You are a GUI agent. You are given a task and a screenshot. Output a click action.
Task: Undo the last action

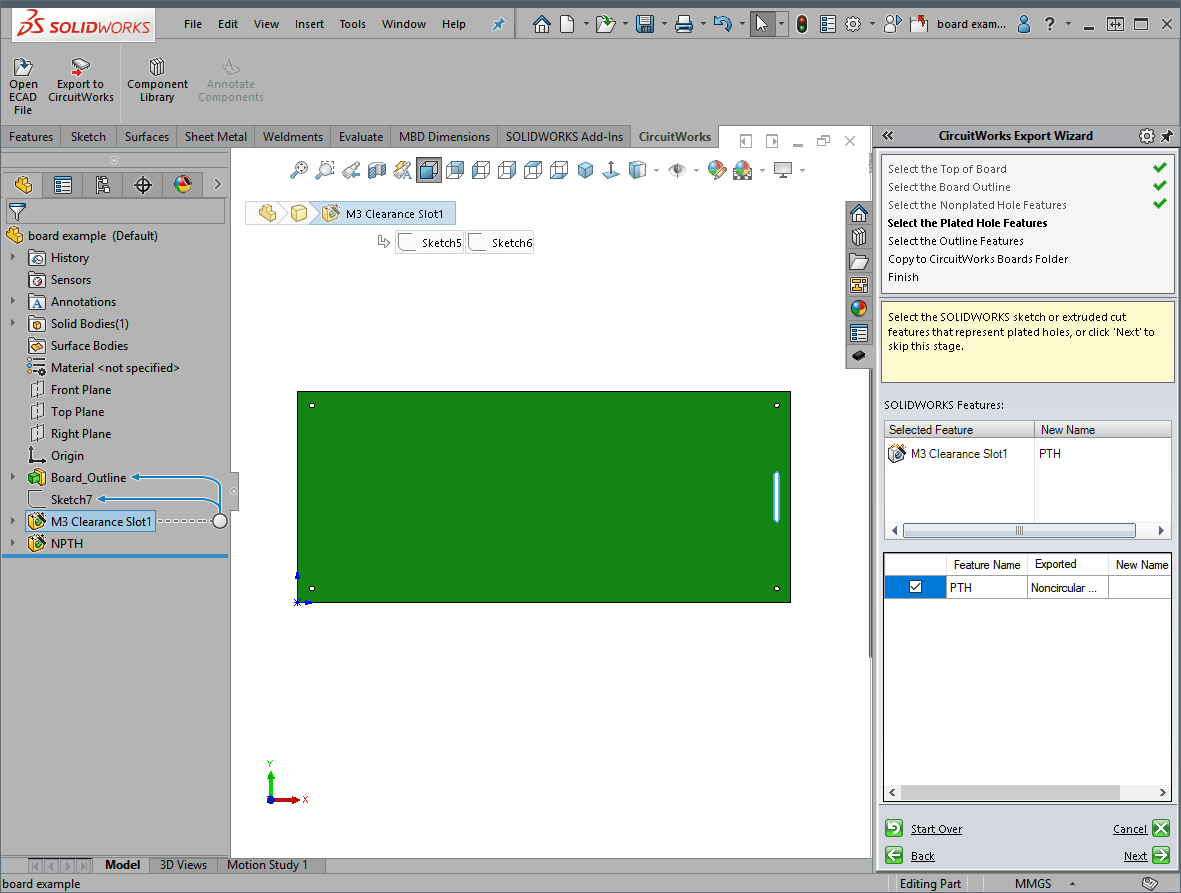pyautogui.click(x=722, y=24)
